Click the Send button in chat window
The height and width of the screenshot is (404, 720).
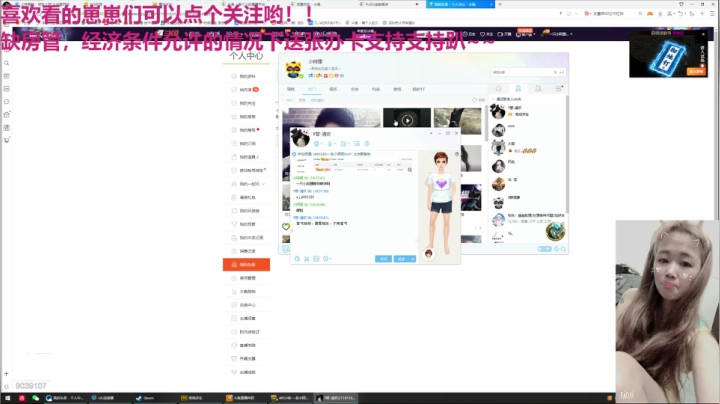click(401, 259)
